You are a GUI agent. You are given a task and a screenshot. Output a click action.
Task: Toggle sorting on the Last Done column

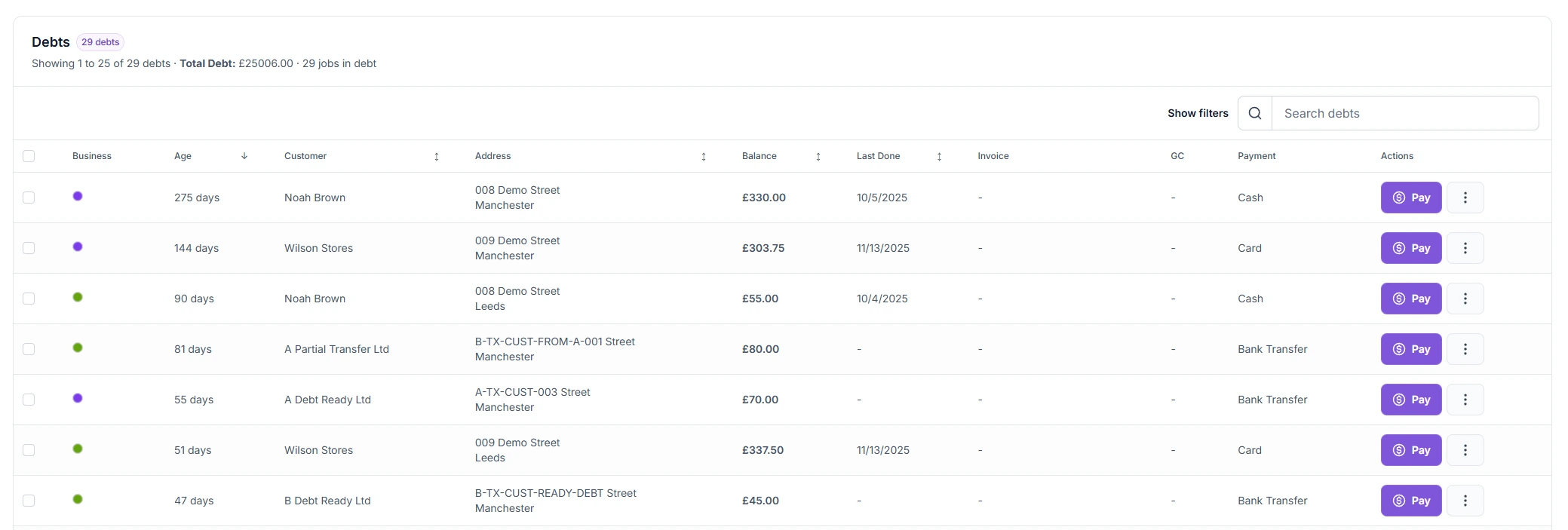pyautogui.click(x=939, y=156)
